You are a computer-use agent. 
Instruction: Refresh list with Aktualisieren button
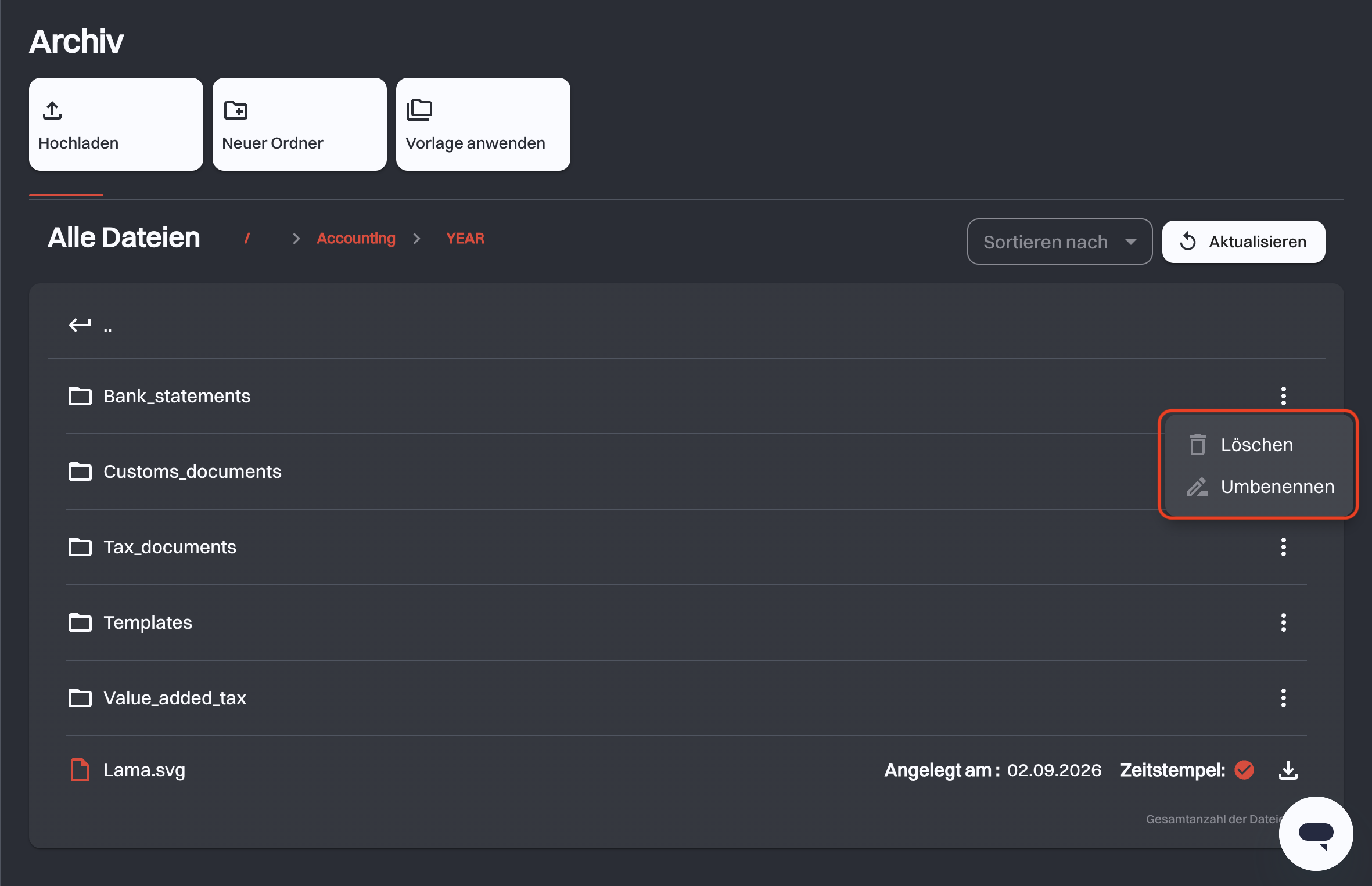click(1244, 242)
